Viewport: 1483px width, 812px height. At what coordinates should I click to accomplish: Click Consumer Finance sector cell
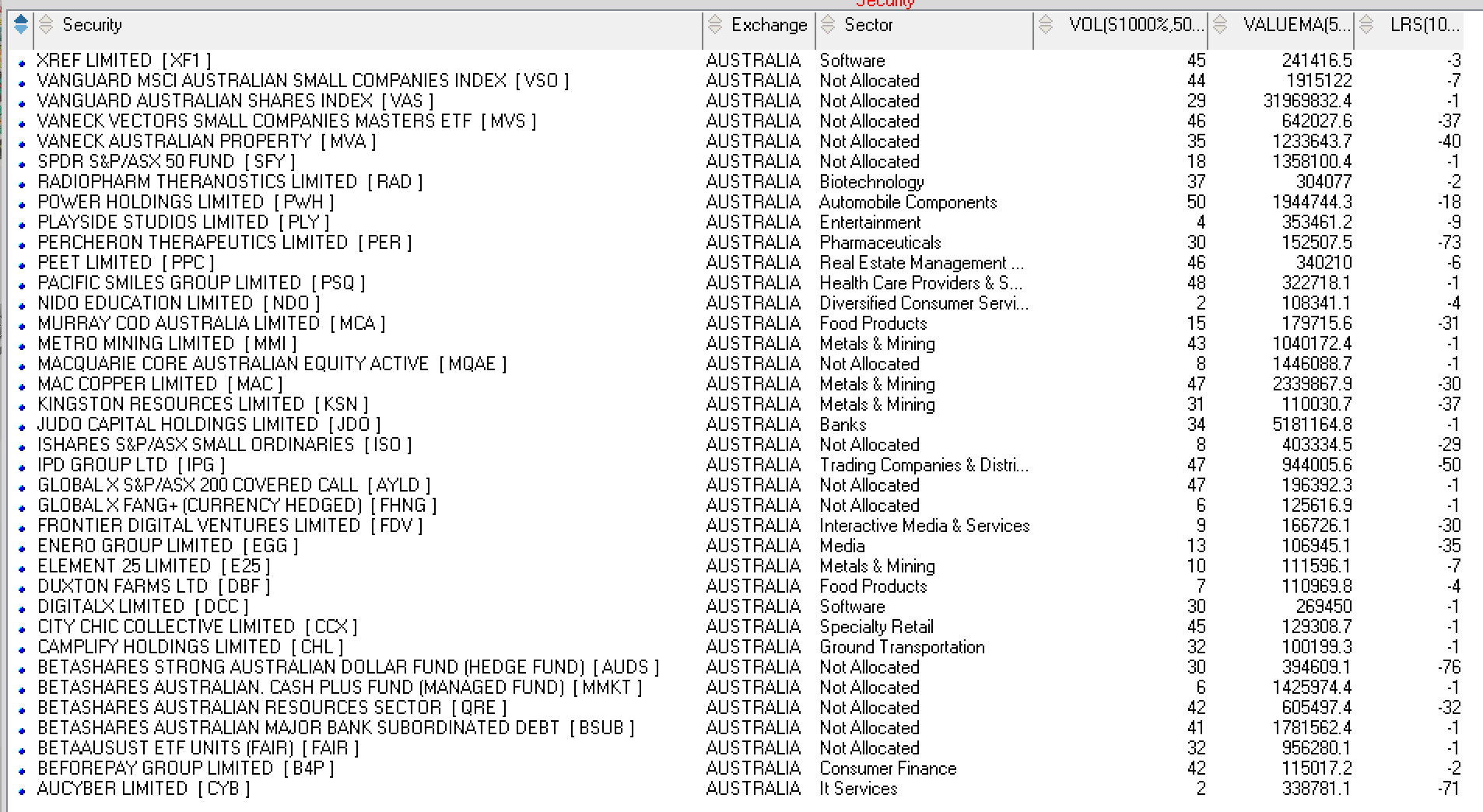pos(888,768)
